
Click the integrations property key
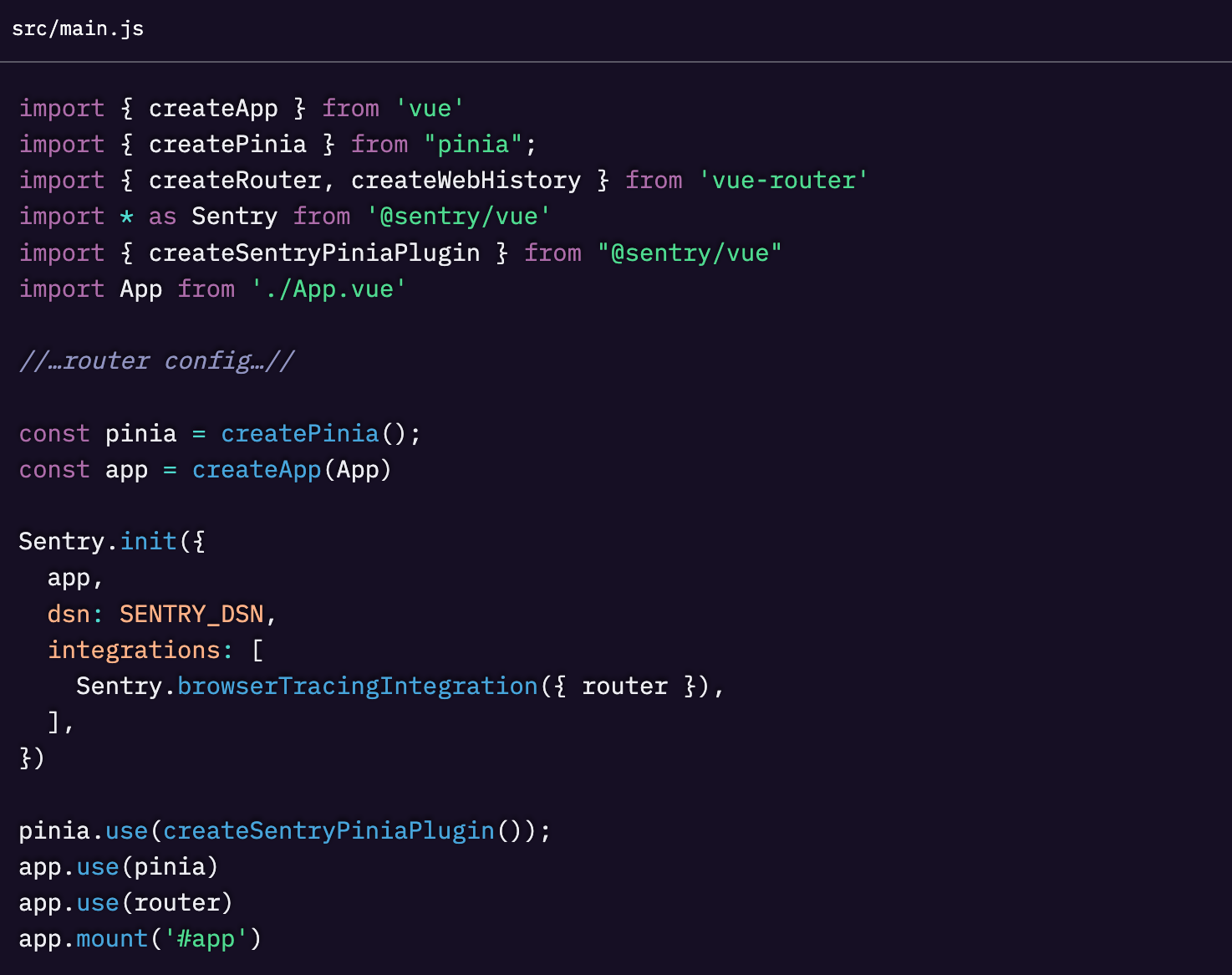pos(134,651)
